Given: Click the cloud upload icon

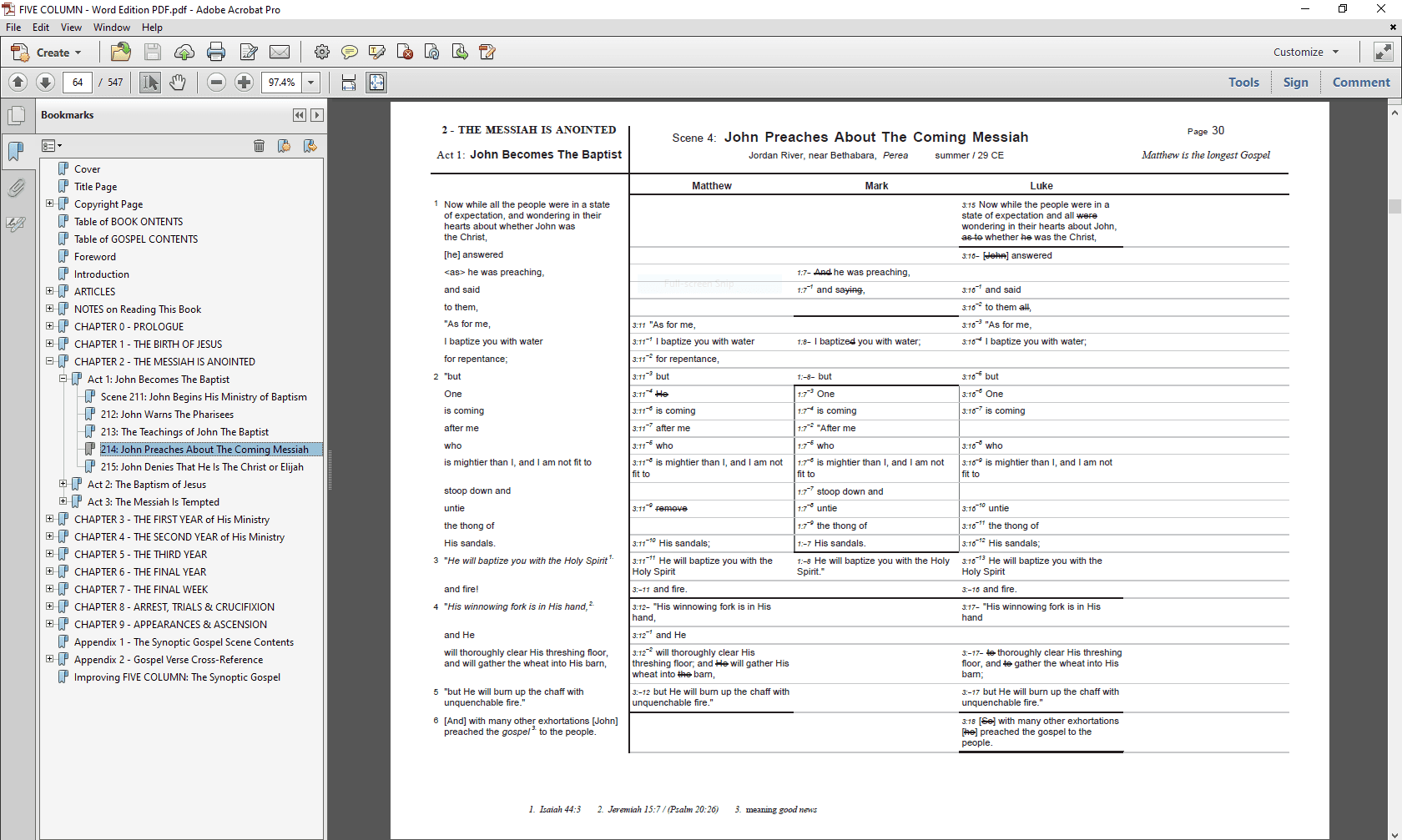Looking at the screenshot, I should [184, 52].
